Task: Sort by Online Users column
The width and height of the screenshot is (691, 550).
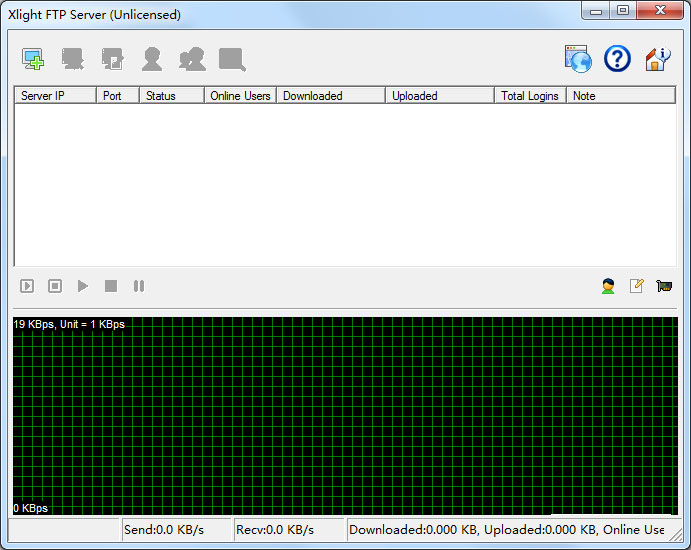Action: [240, 96]
